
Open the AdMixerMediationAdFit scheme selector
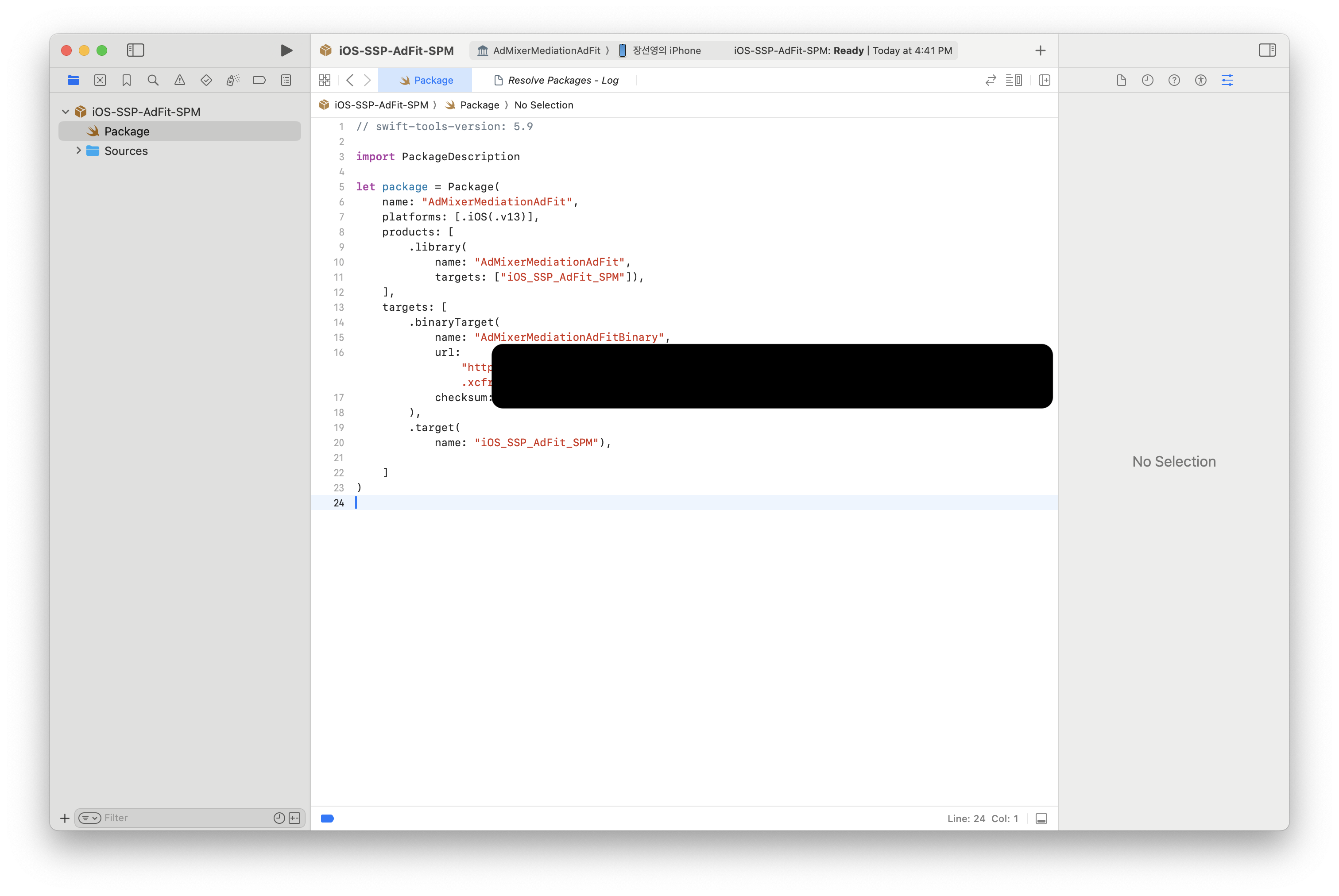pos(546,50)
